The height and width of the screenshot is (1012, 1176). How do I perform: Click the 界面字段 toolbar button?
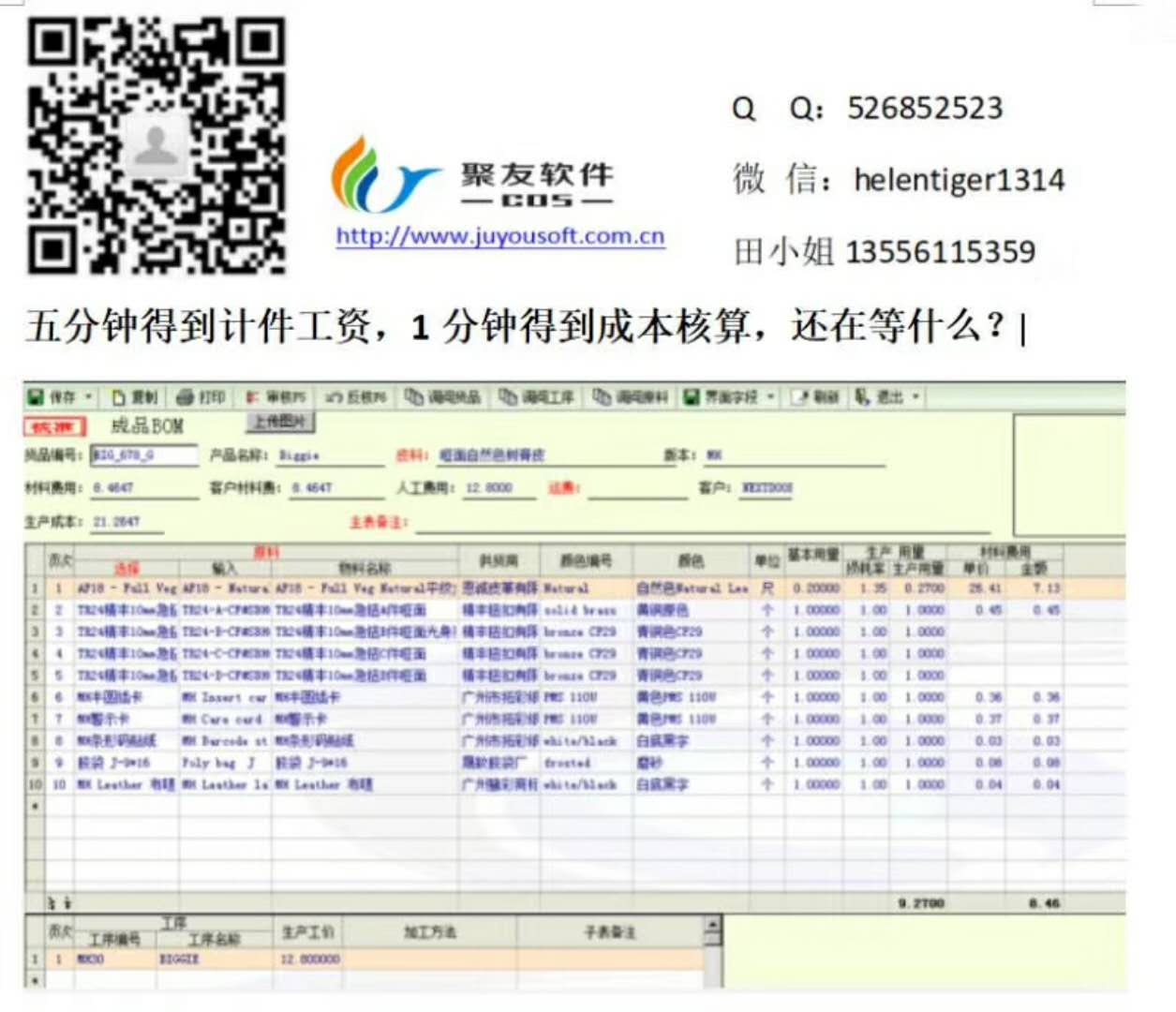721,397
